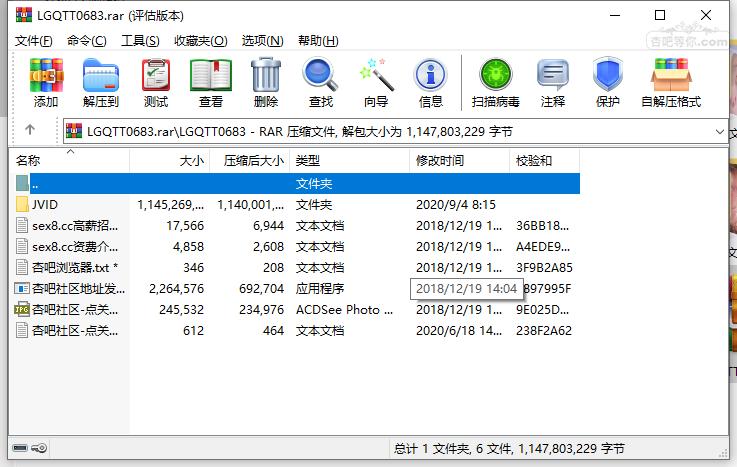This screenshot has width=737, height=467.
Task: Open the 命令(C) menu
Action: click(86, 41)
